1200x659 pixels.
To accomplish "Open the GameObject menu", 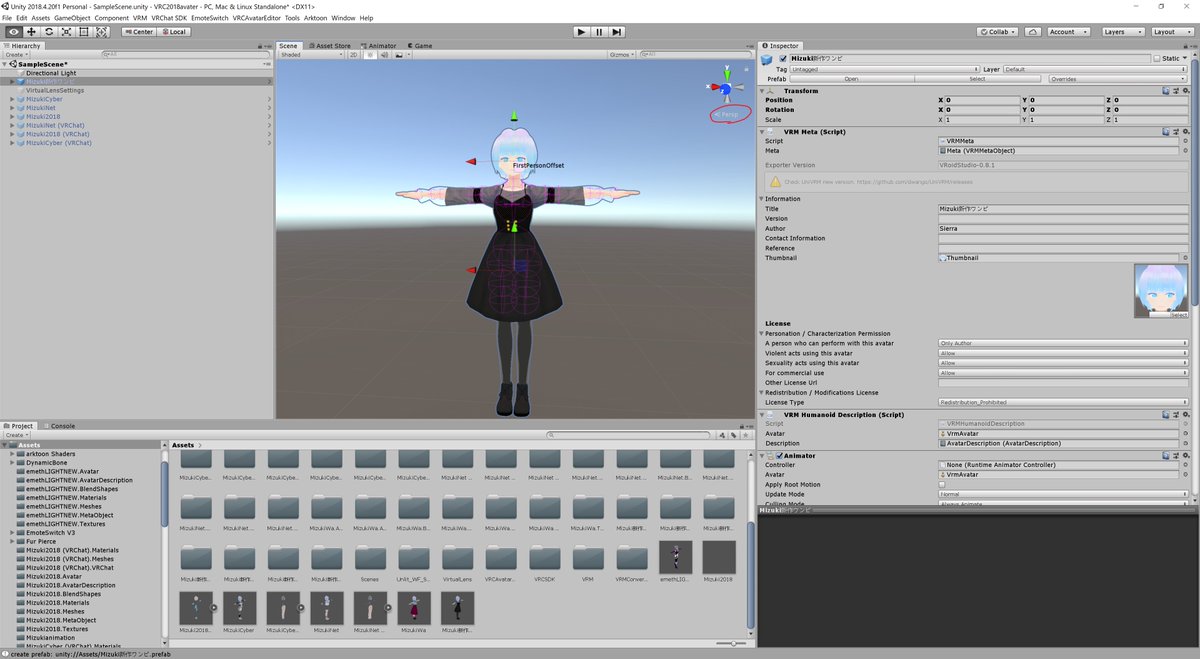I will pos(72,18).
